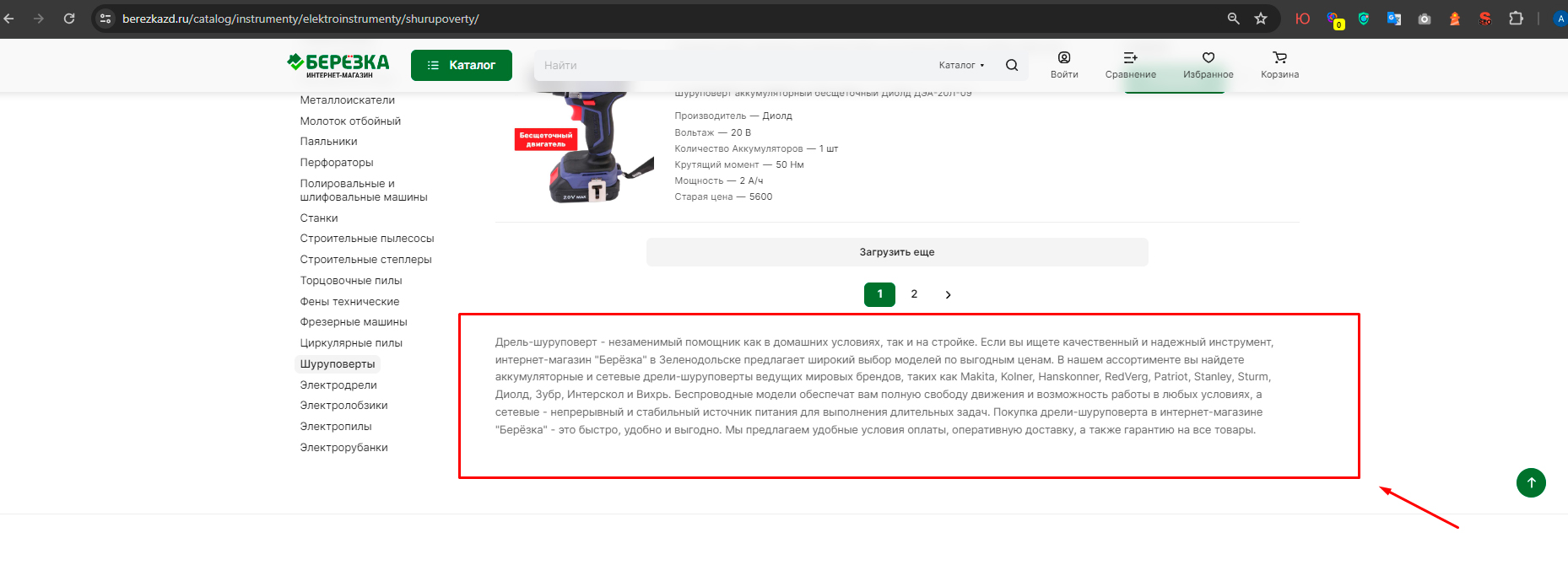Open Избранное favorites heart icon

[1208, 65]
